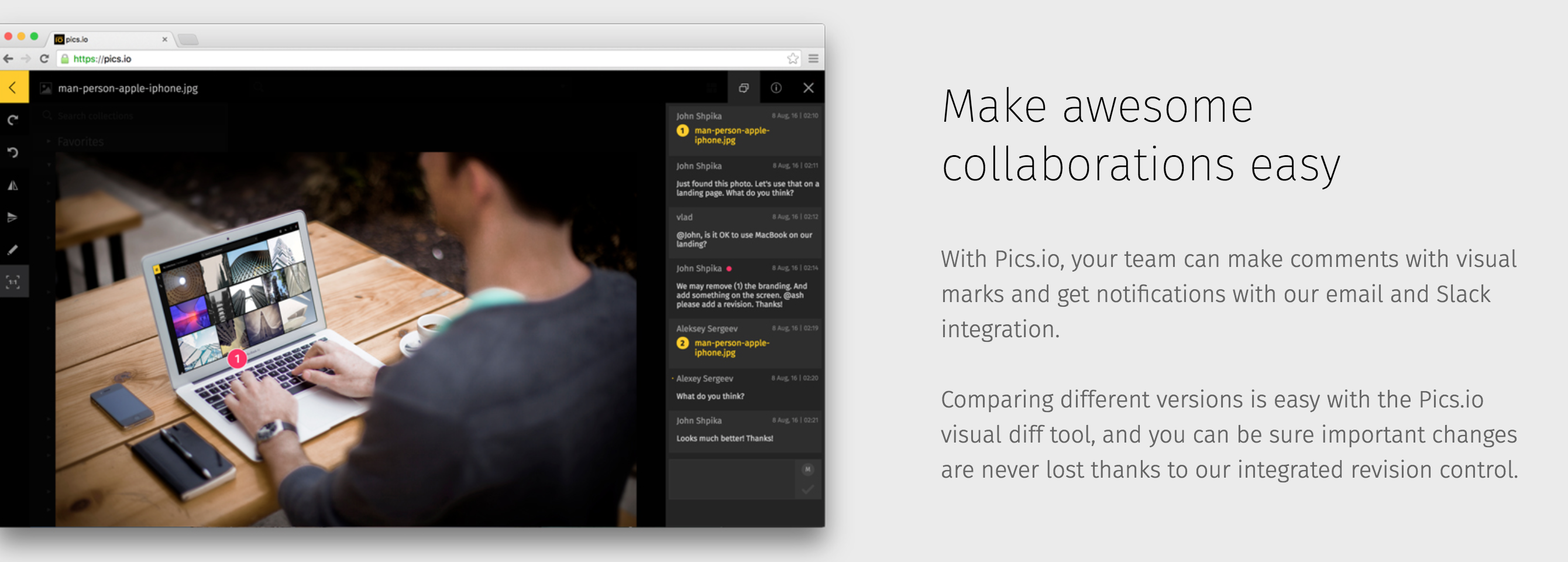Reload the pics.io page
1568x562 pixels.
coord(44,59)
